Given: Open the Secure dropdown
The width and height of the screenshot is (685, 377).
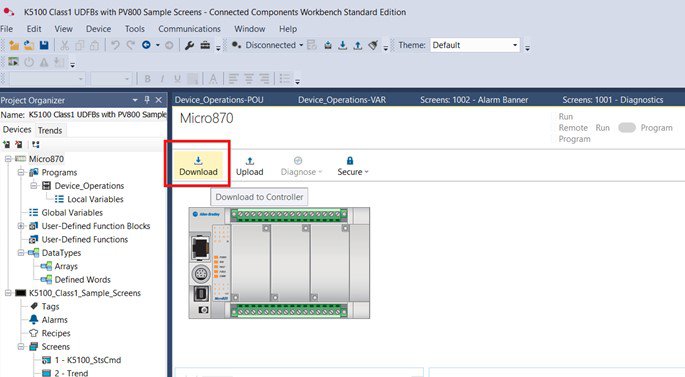Looking at the screenshot, I should 353,166.
